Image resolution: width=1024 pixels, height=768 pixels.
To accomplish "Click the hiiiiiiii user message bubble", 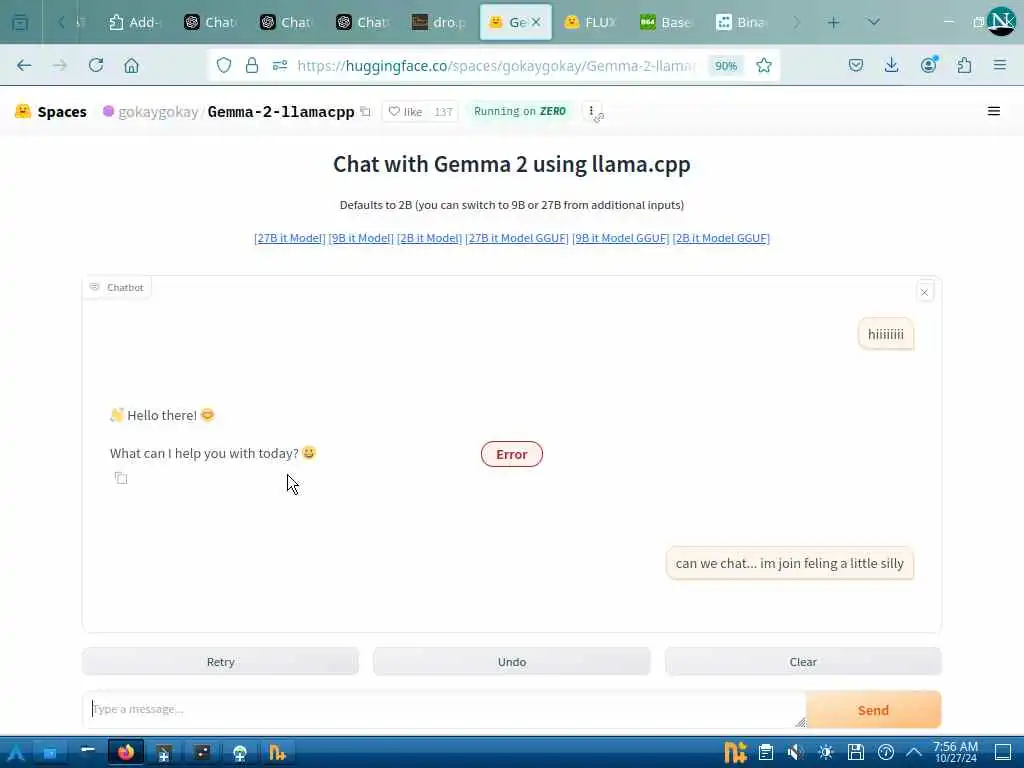I will coord(886,334).
